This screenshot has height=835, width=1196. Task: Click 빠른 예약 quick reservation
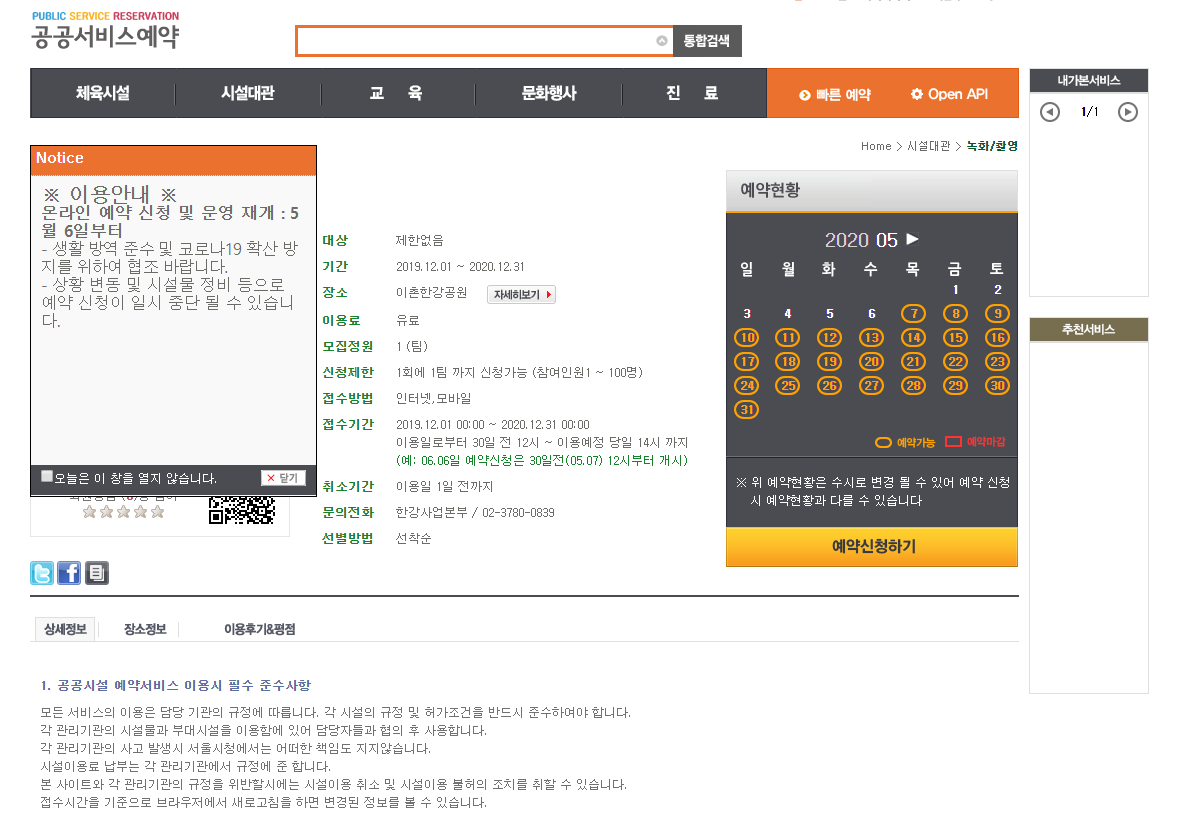click(x=835, y=95)
